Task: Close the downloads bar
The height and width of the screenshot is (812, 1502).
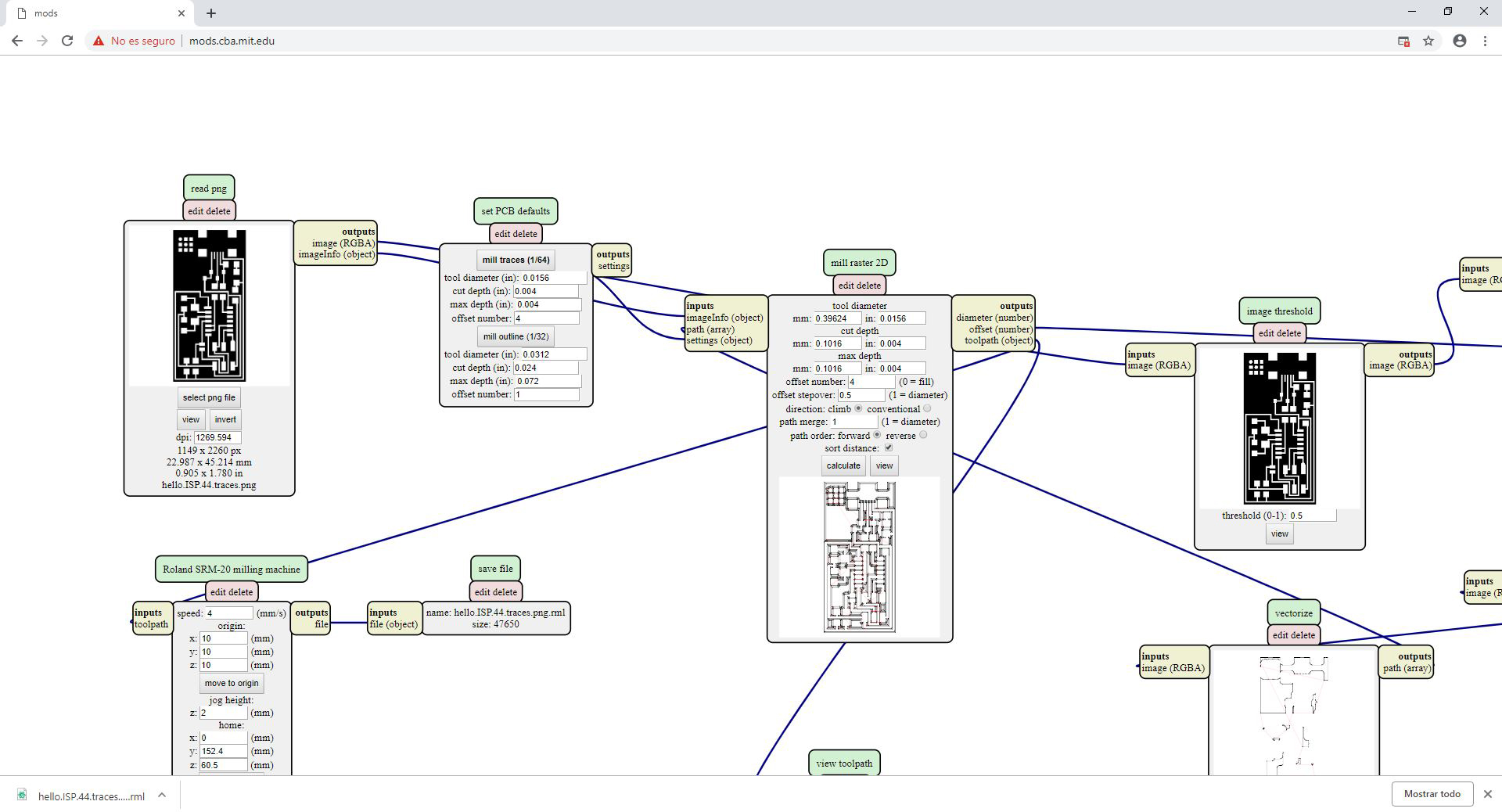Action: point(1487,794)
